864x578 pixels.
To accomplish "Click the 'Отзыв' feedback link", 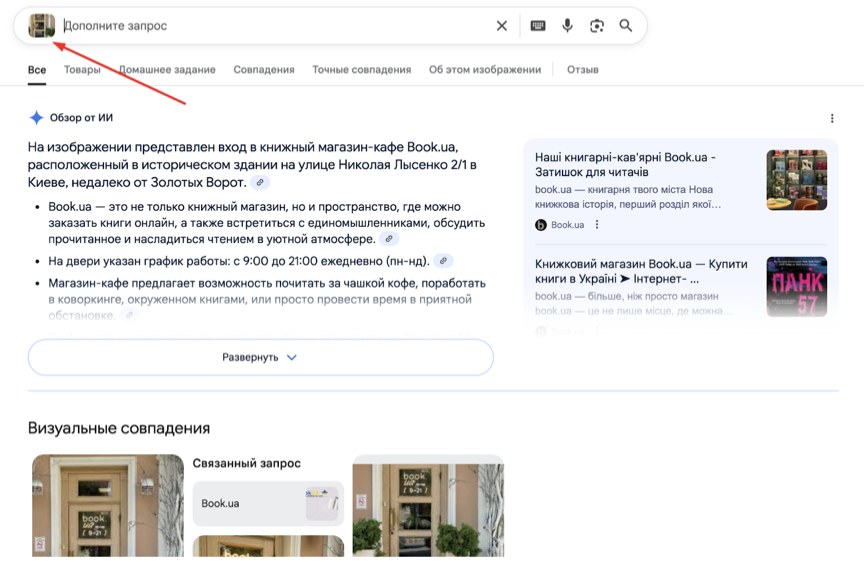I will pyautogui.click(x=582, y=70).
